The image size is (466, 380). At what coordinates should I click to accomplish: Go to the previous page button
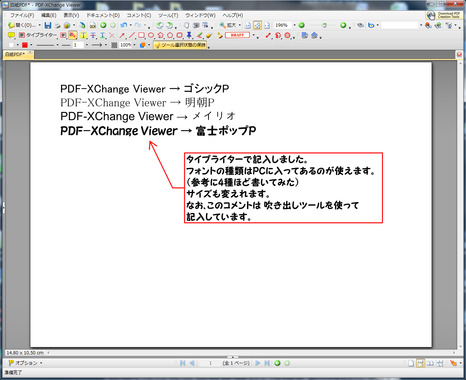[192, 363]
